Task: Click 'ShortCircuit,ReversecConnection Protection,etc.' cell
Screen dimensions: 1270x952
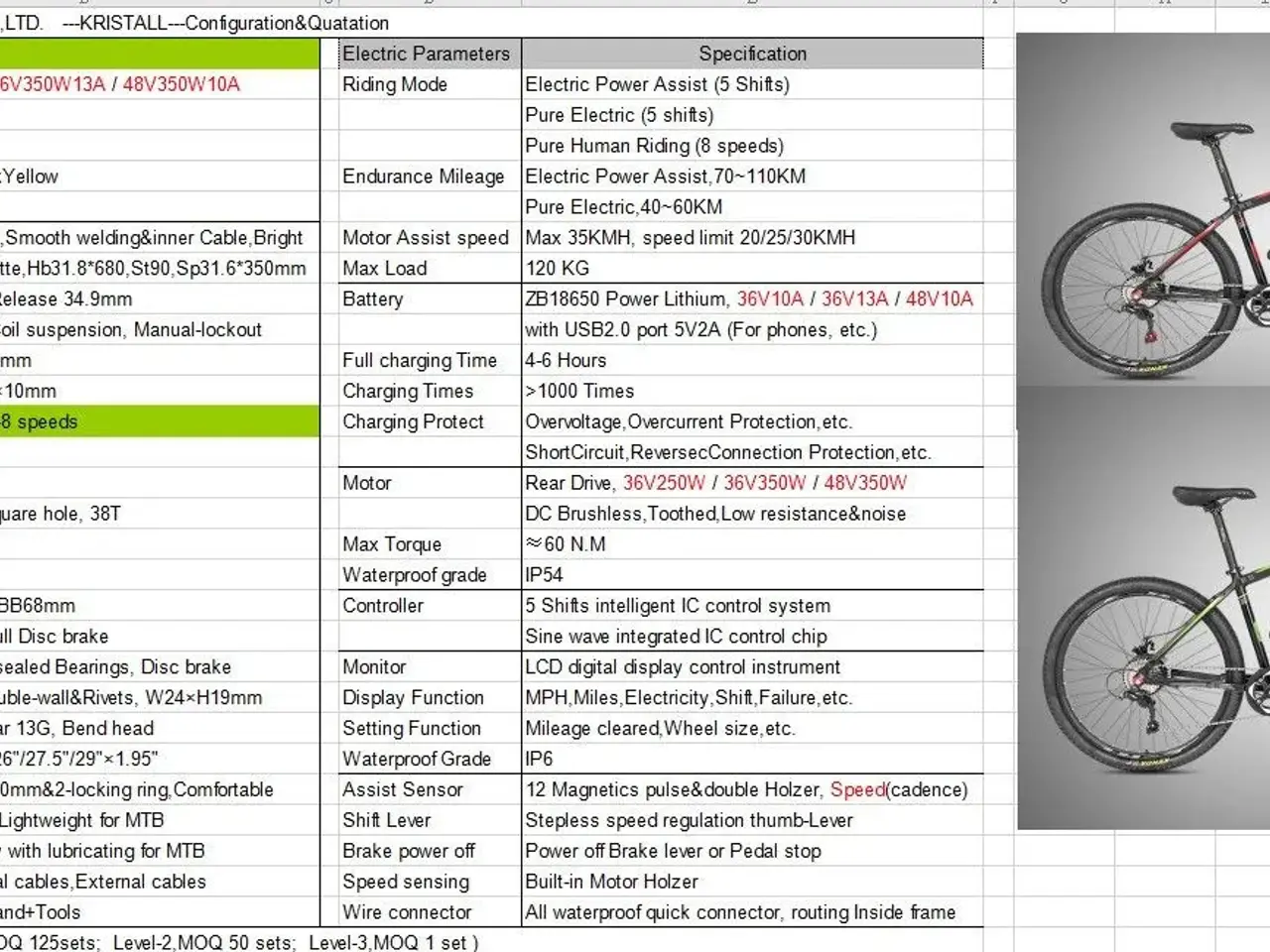Action: [x=752, y=453]
